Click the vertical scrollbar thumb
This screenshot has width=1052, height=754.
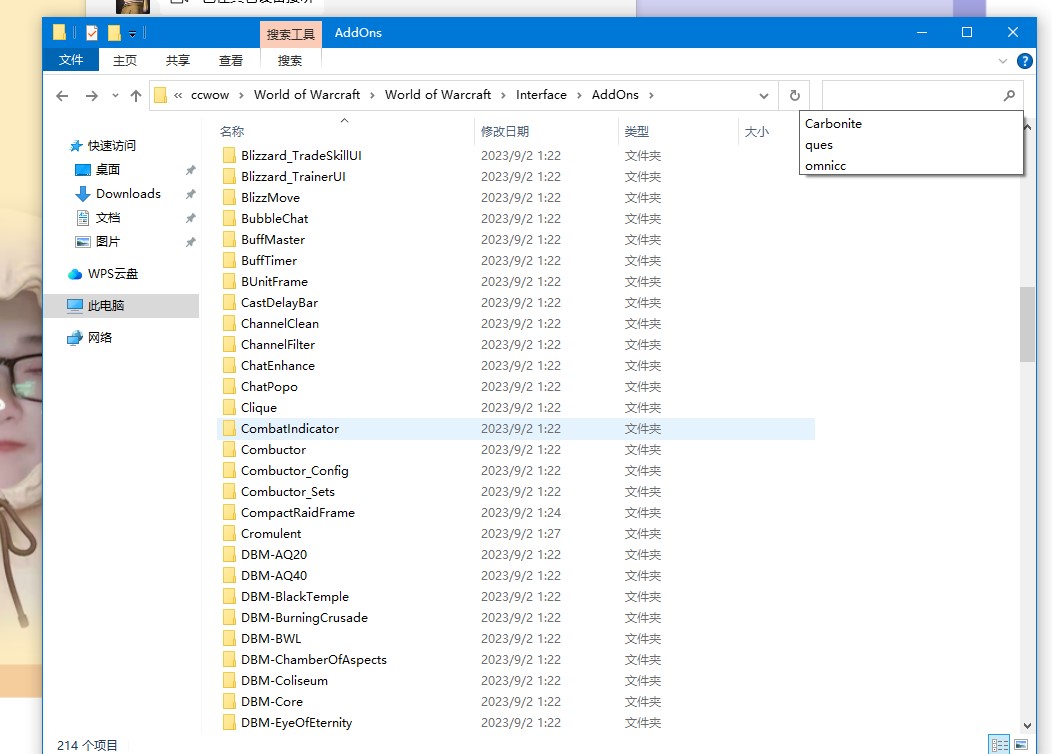coord(1027,324)
